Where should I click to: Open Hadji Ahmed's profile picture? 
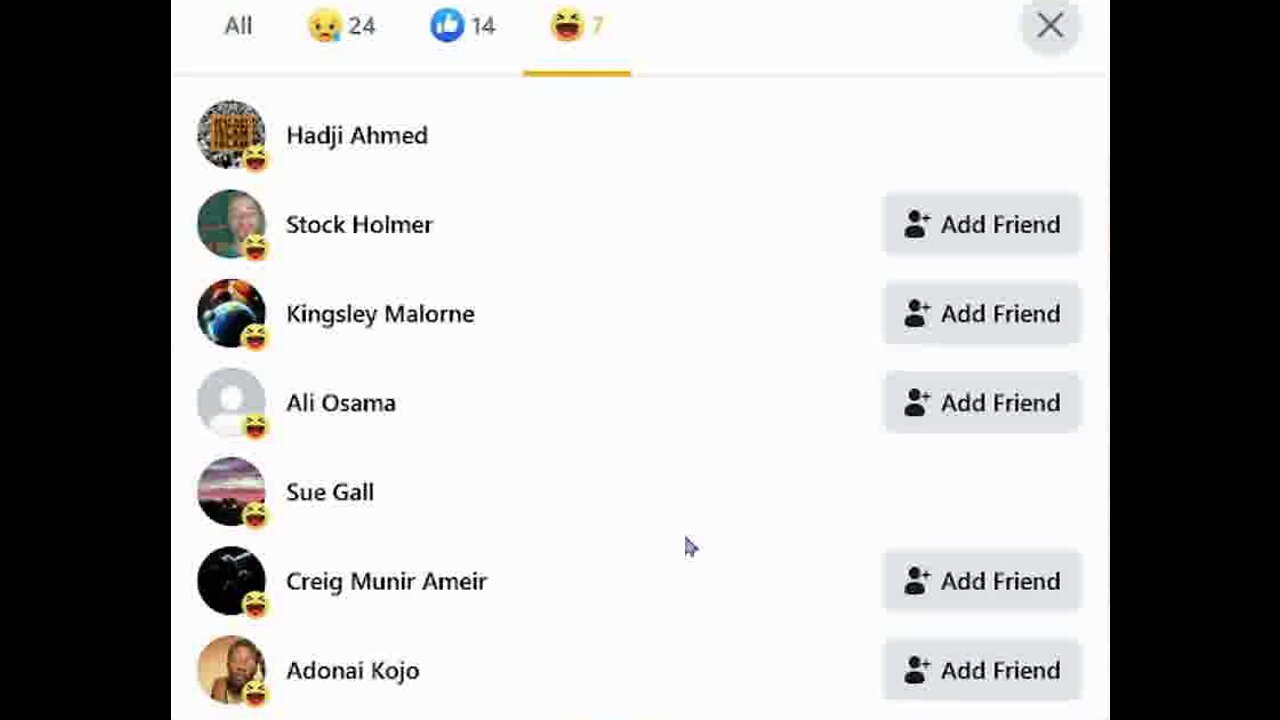[231, 135]
